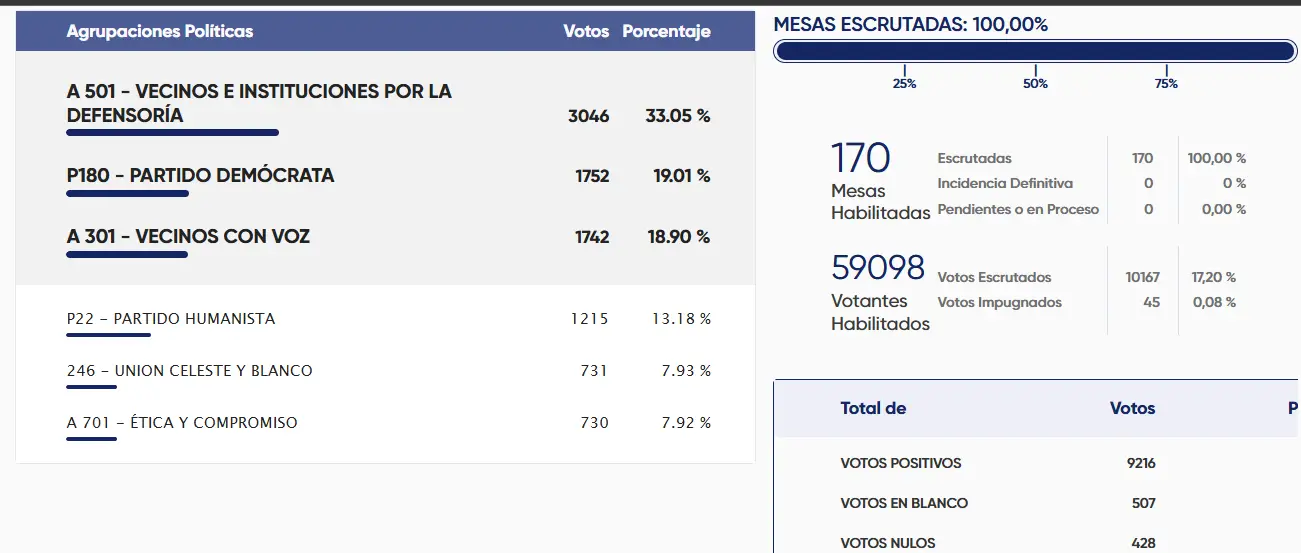This screenshot has height=553, width=1301.
Task: Open the P180 - Partido Demócrata entry
Action: 200,176
